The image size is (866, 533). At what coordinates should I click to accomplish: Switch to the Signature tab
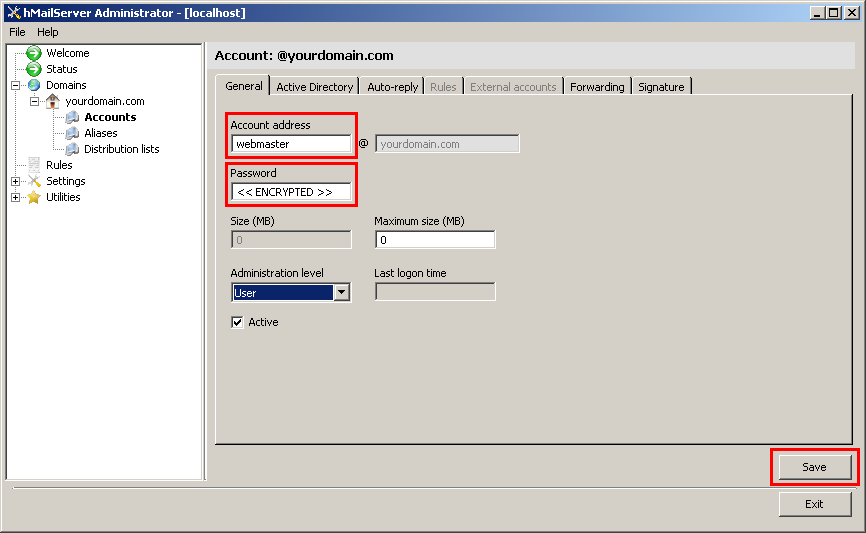tap(661, 87)
